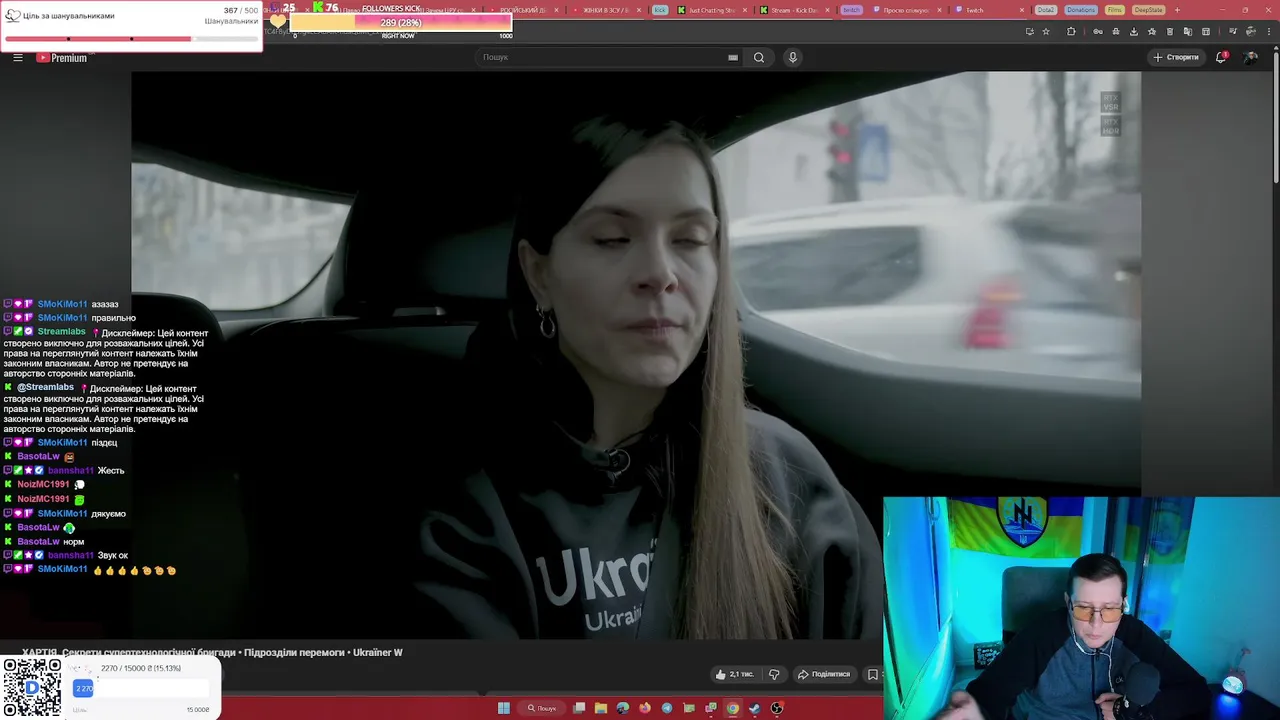Screen dimensions: 1280x720
Task: Expand the 'Donations' tab group
Action: [1081, 10]
